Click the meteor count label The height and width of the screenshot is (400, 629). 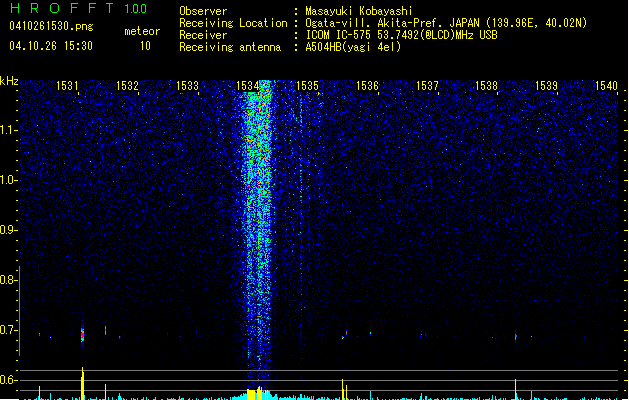[x=142, y=31]
